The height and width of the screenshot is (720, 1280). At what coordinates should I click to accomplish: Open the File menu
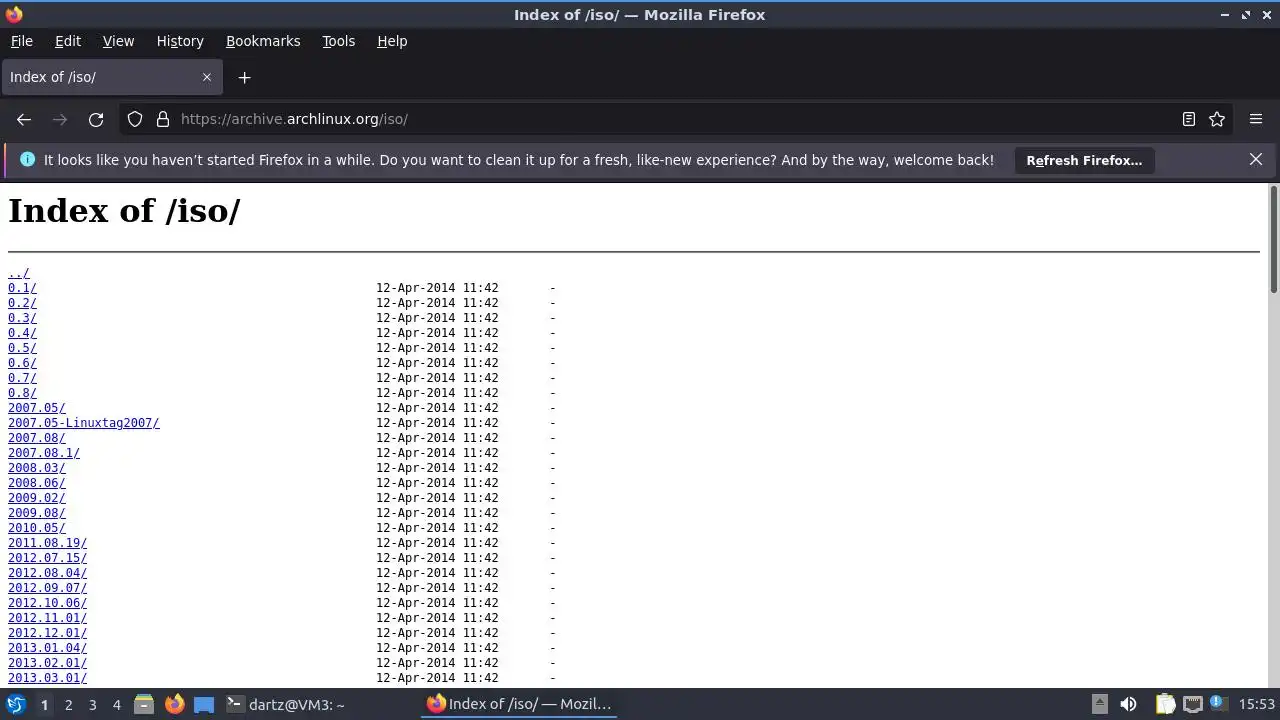(21, 41)
